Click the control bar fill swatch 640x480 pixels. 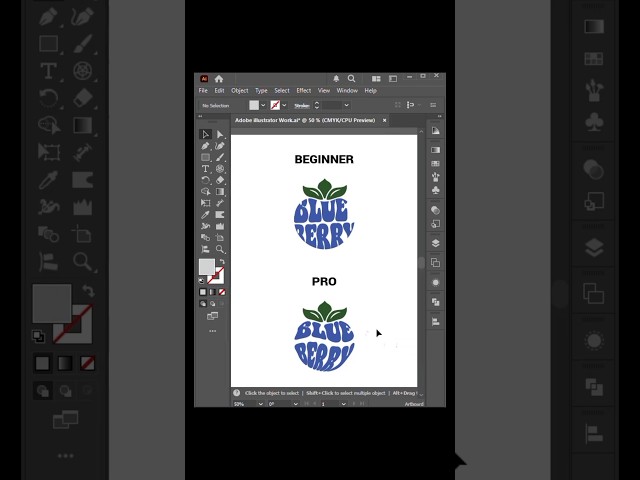pos(254,105)
